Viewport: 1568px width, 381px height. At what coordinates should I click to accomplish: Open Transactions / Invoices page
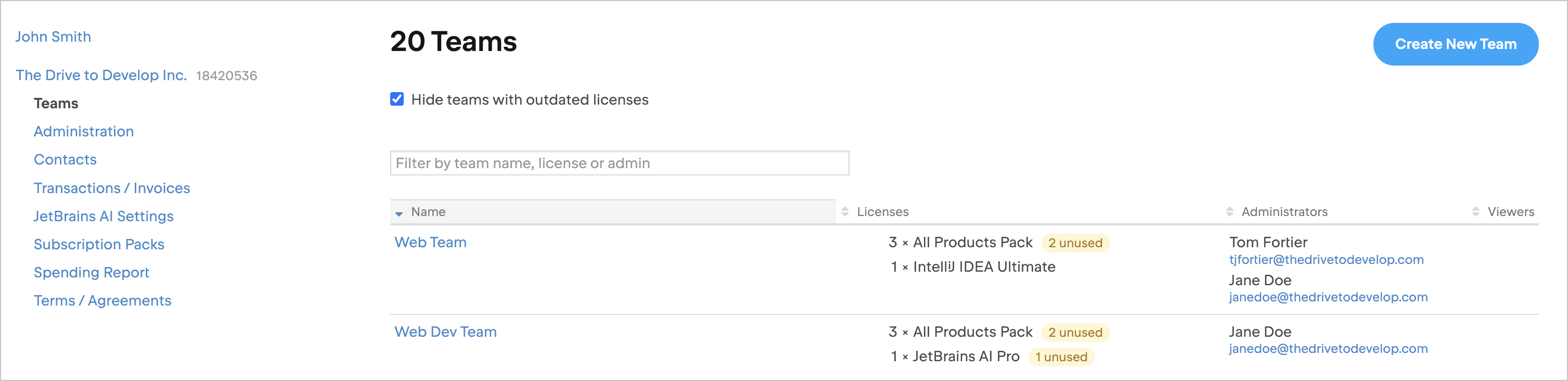111,188
